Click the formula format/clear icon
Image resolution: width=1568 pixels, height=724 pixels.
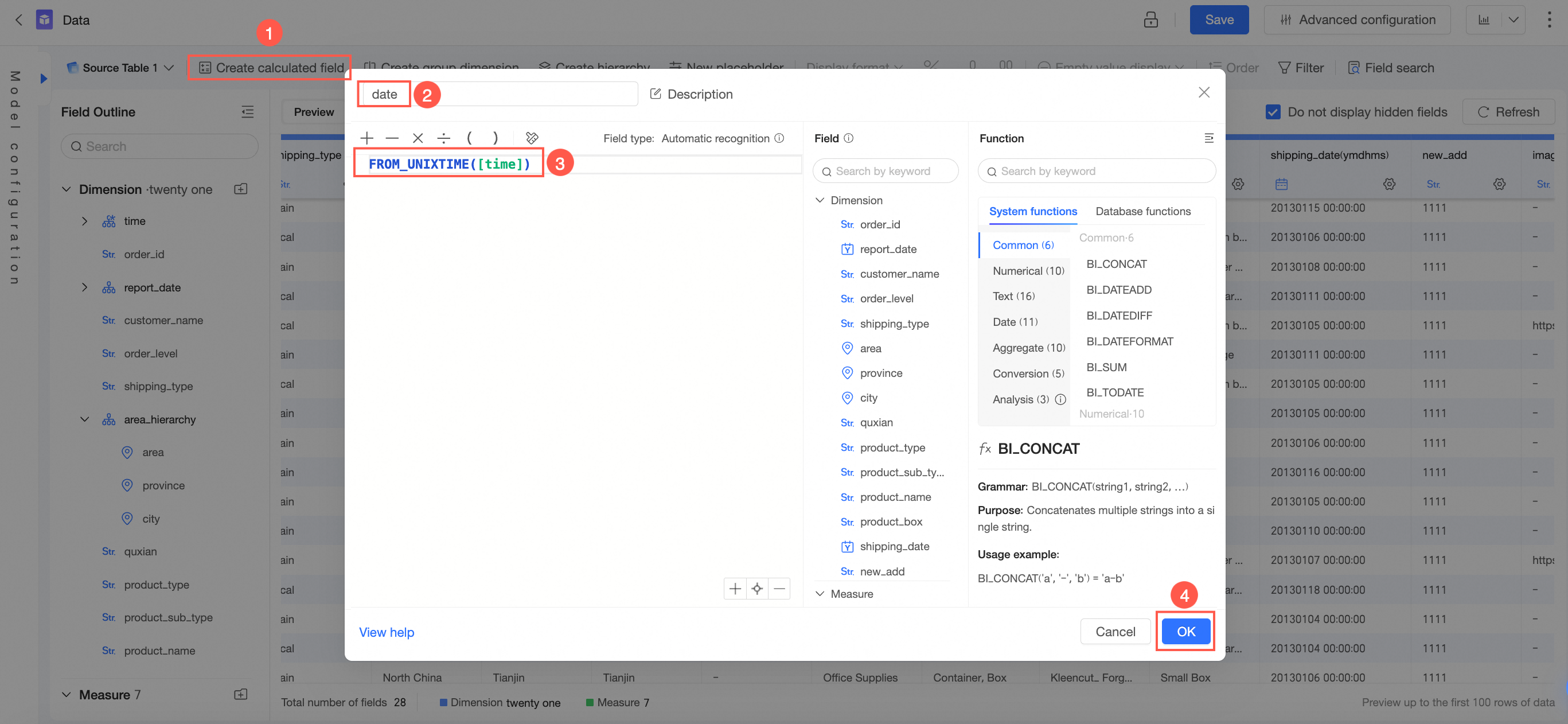(532, 138)
